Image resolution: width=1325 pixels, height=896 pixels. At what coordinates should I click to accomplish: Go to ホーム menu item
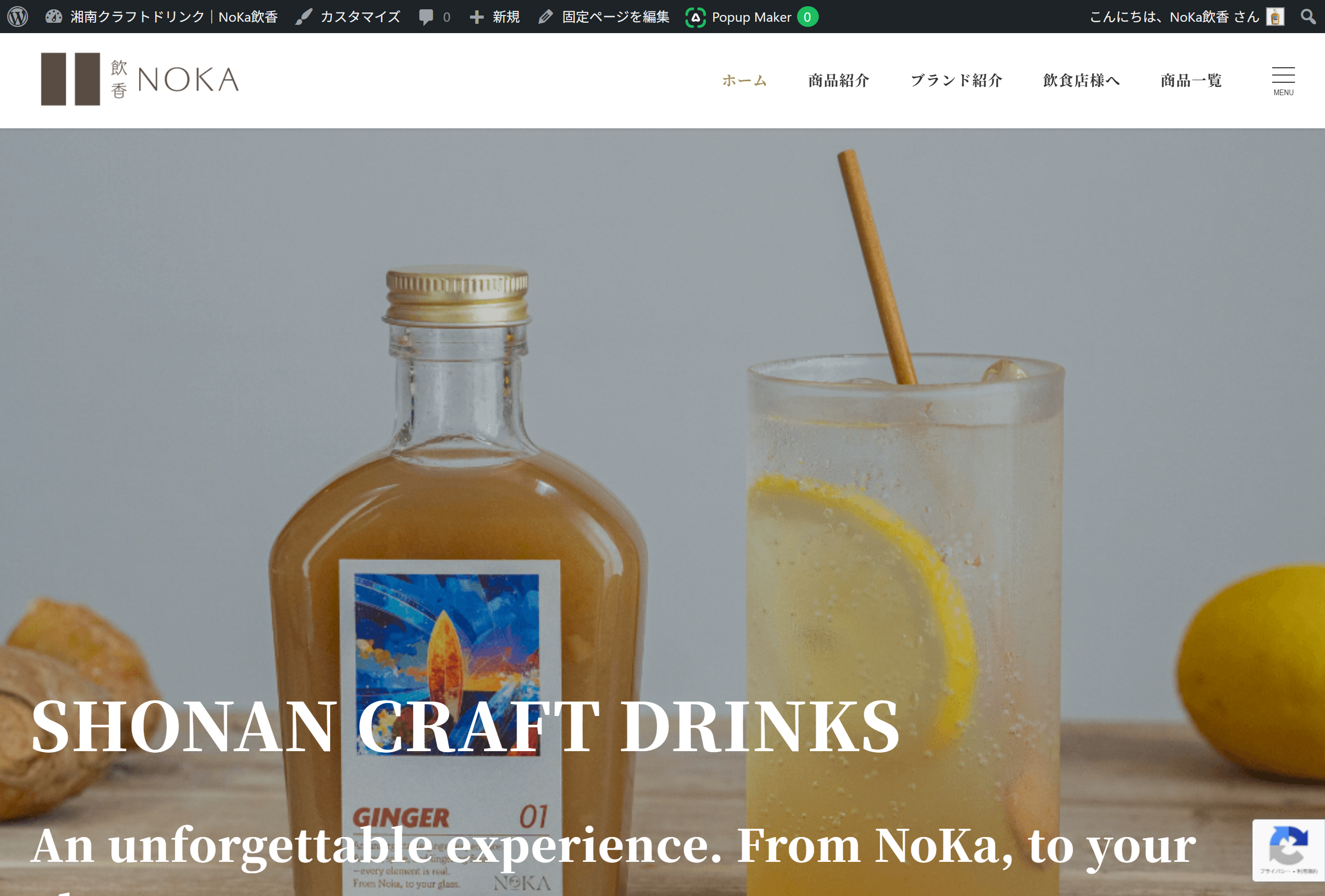(745, 80)
